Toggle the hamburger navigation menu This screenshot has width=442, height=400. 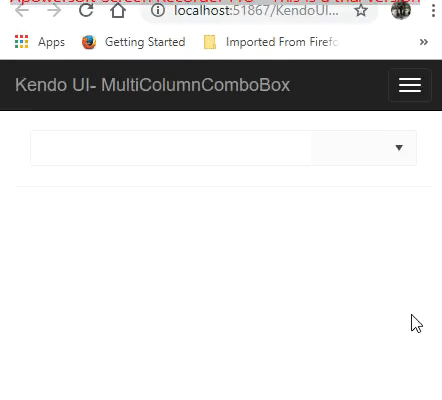click(x=410, y=85)
